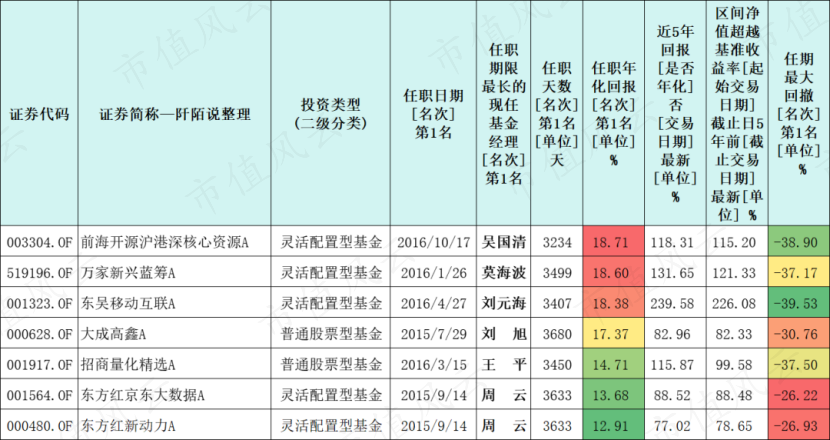Click max drawdown cell -37.17
Viewport: 830px width, 440px height.
799,272
